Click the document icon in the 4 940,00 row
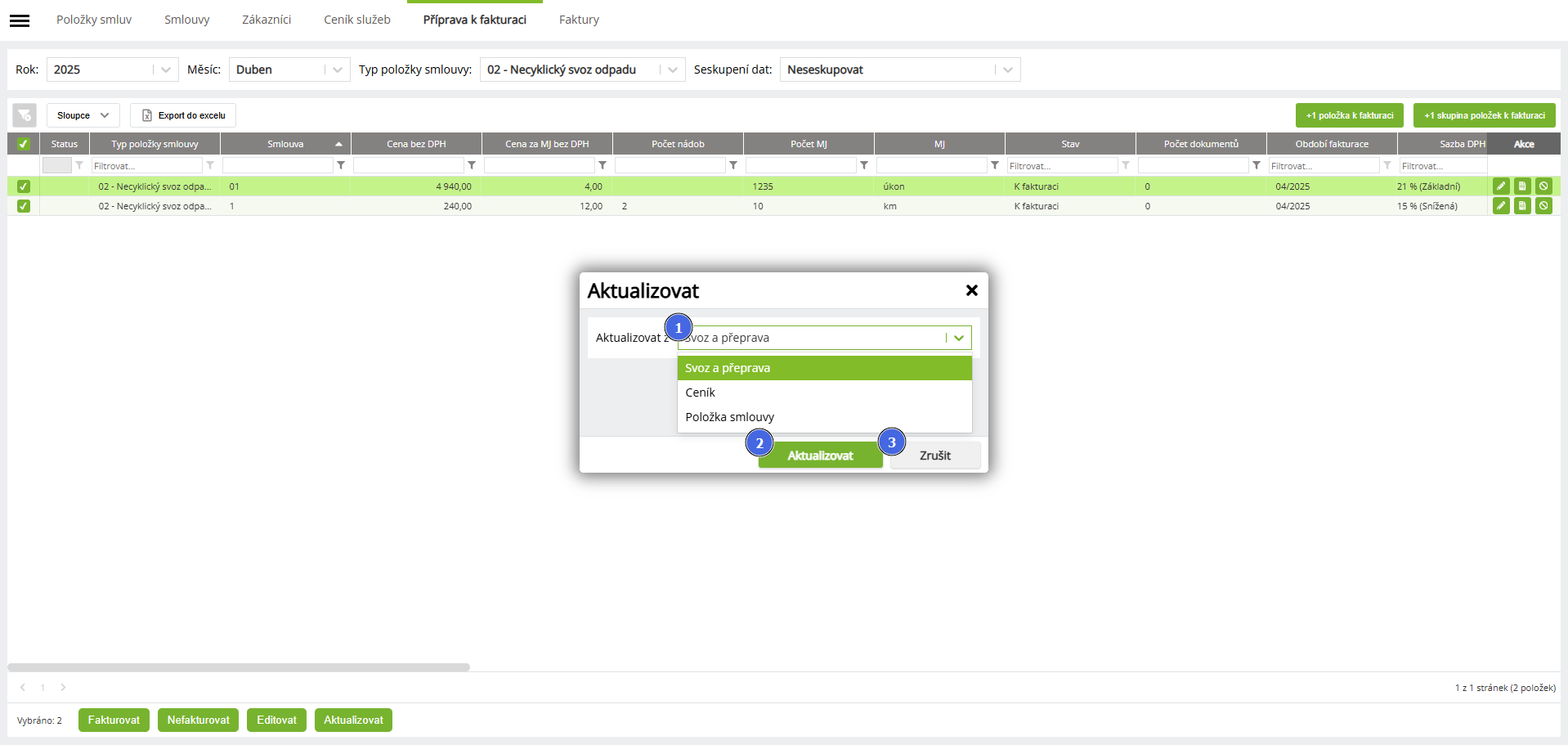The width and height of the screenshot is (1568, 745). click(1522, 186)
